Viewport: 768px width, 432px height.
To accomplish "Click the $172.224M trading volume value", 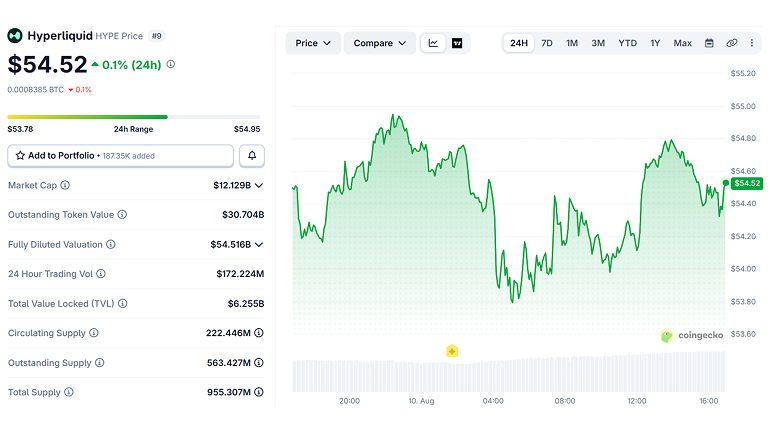I will (240, 274).
